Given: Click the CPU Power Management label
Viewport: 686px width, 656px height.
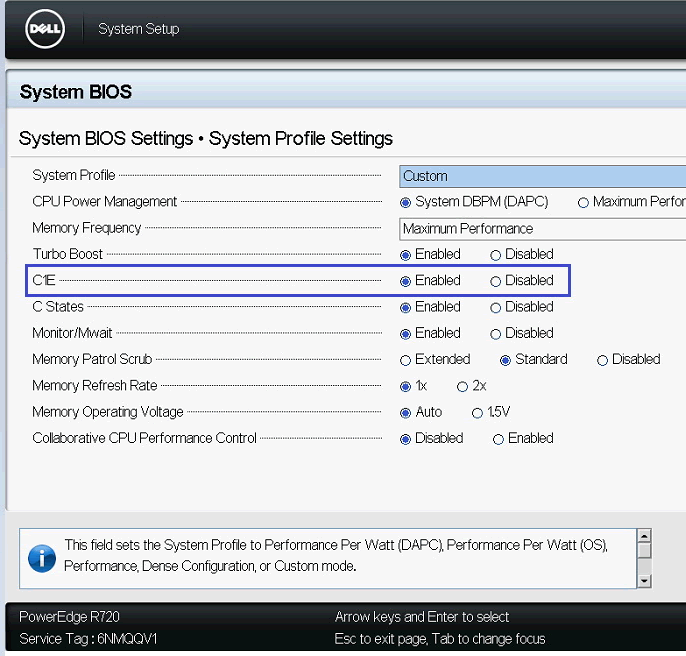Looking at the screenshot, I should pos(105,201).
